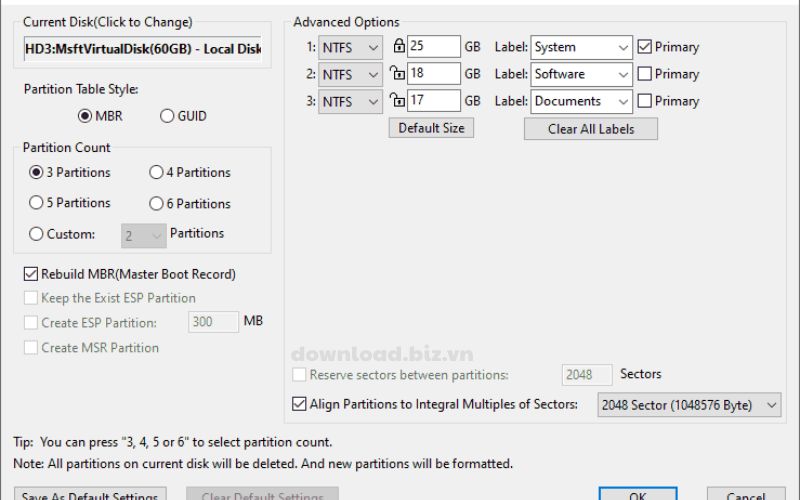Click the lock icon for partition 1 size
This screenshot has height=500, width=800.
pos(399,47)
